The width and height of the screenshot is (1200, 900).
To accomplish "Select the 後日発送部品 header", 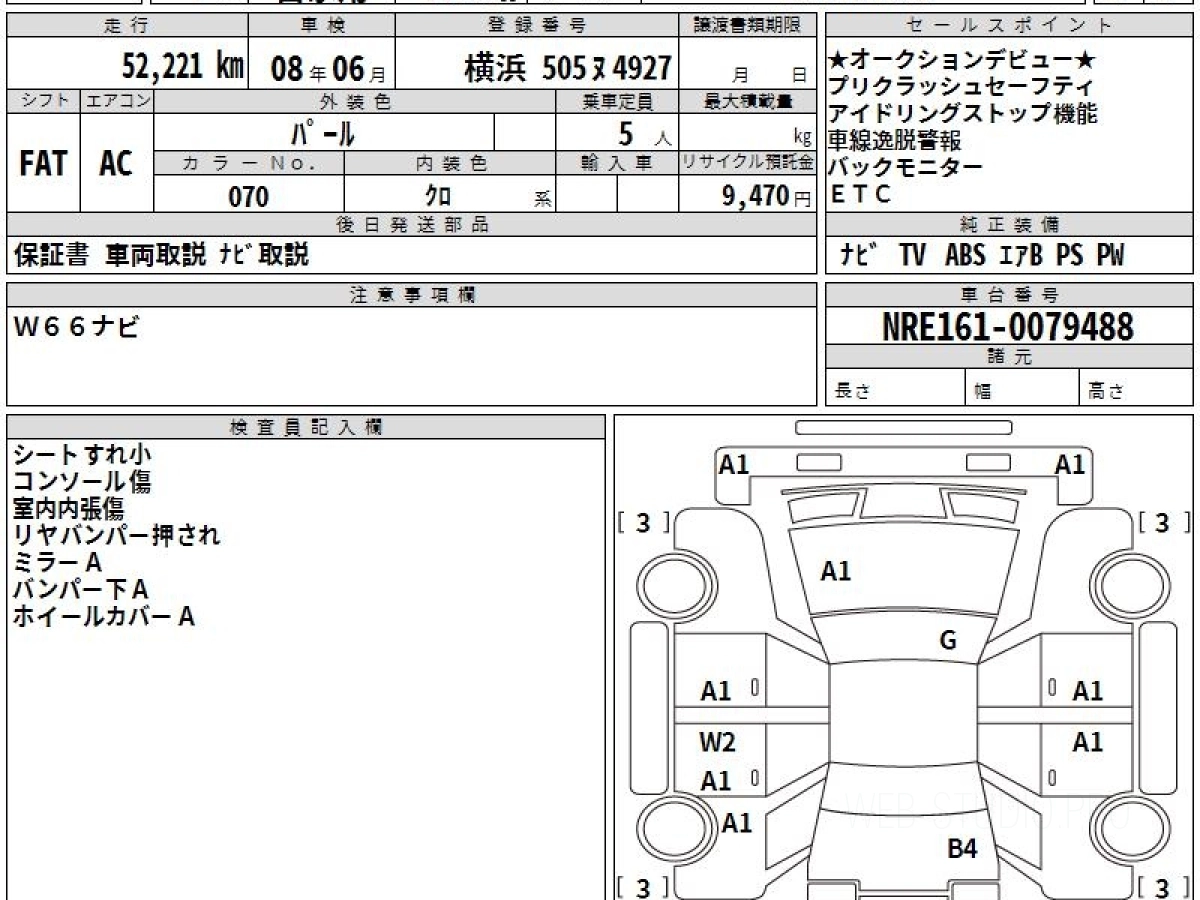I will [412, 225].
